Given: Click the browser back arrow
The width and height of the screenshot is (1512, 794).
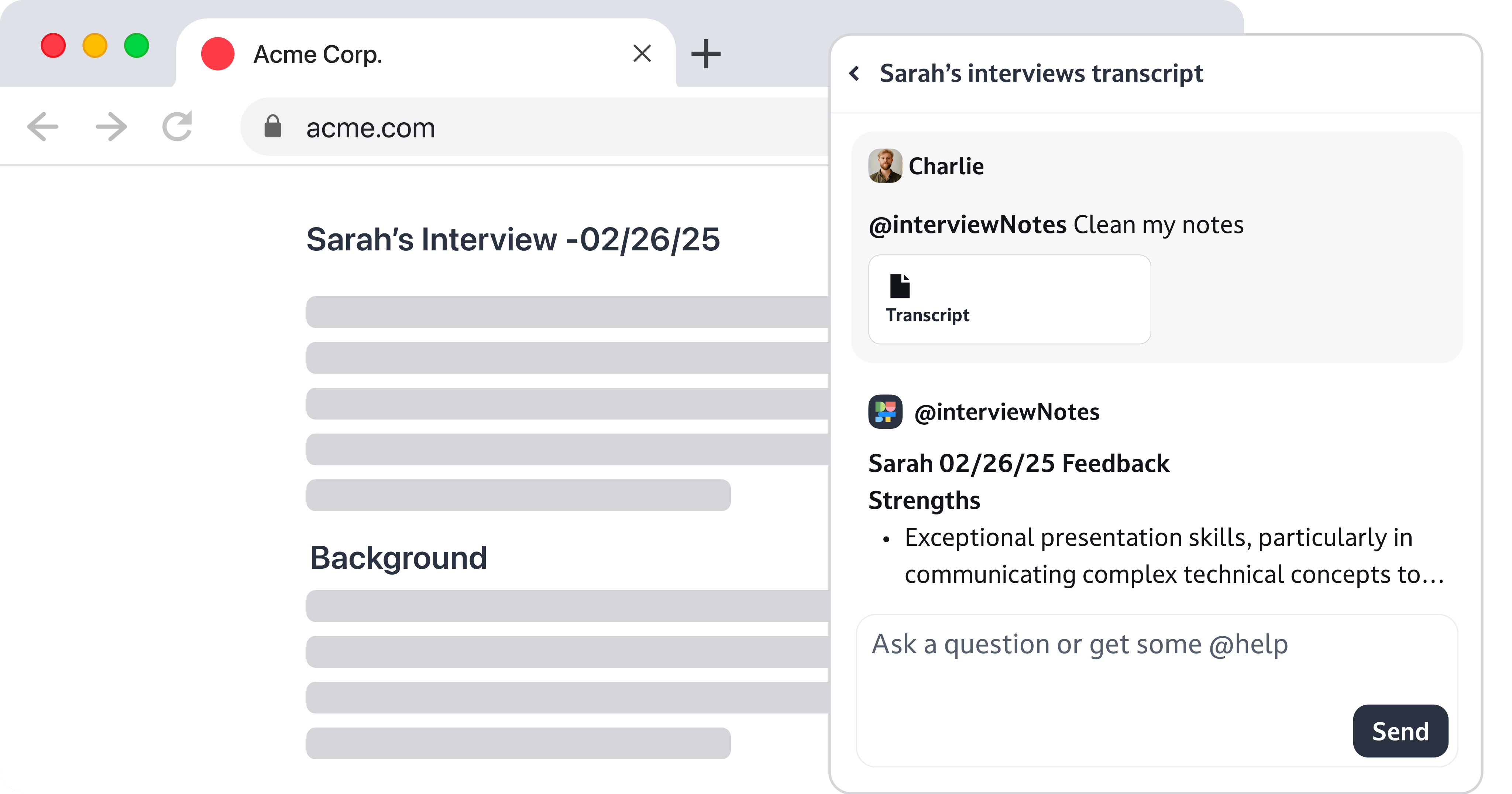Looking at the screenshot, I should (x=43, y=127).
